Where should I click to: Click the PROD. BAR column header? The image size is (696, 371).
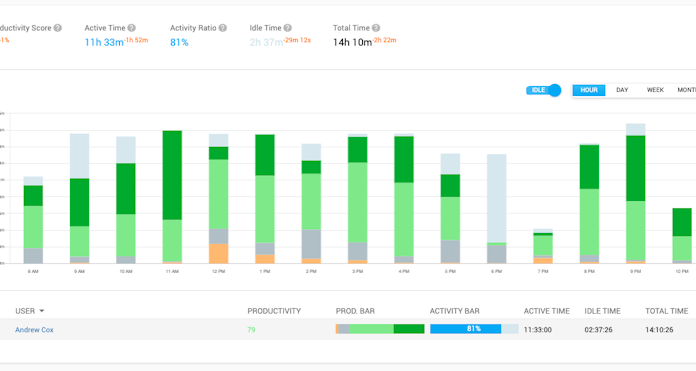pos(355,311)
